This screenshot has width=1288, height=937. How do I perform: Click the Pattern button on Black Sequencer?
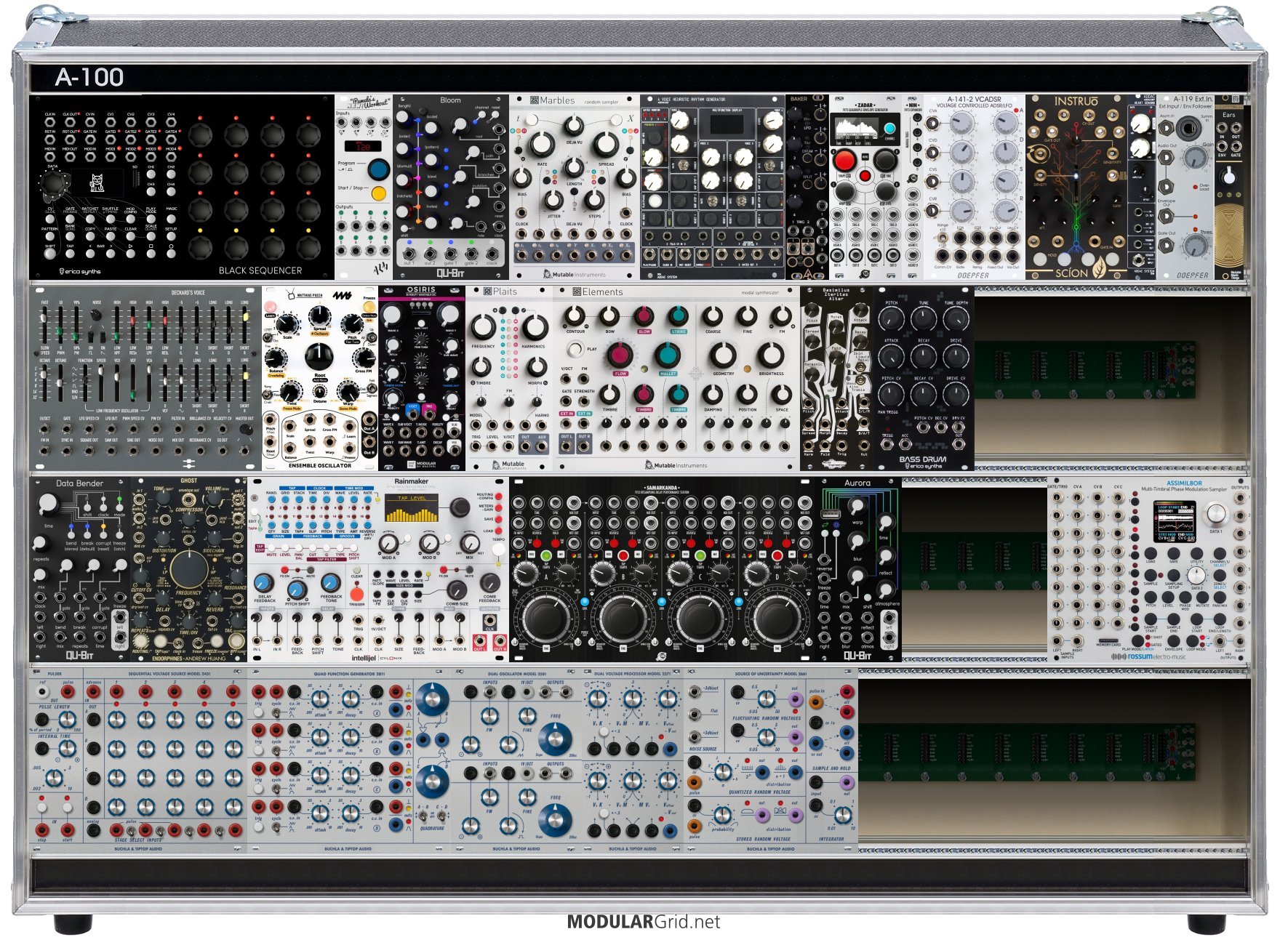pos(49,237)
